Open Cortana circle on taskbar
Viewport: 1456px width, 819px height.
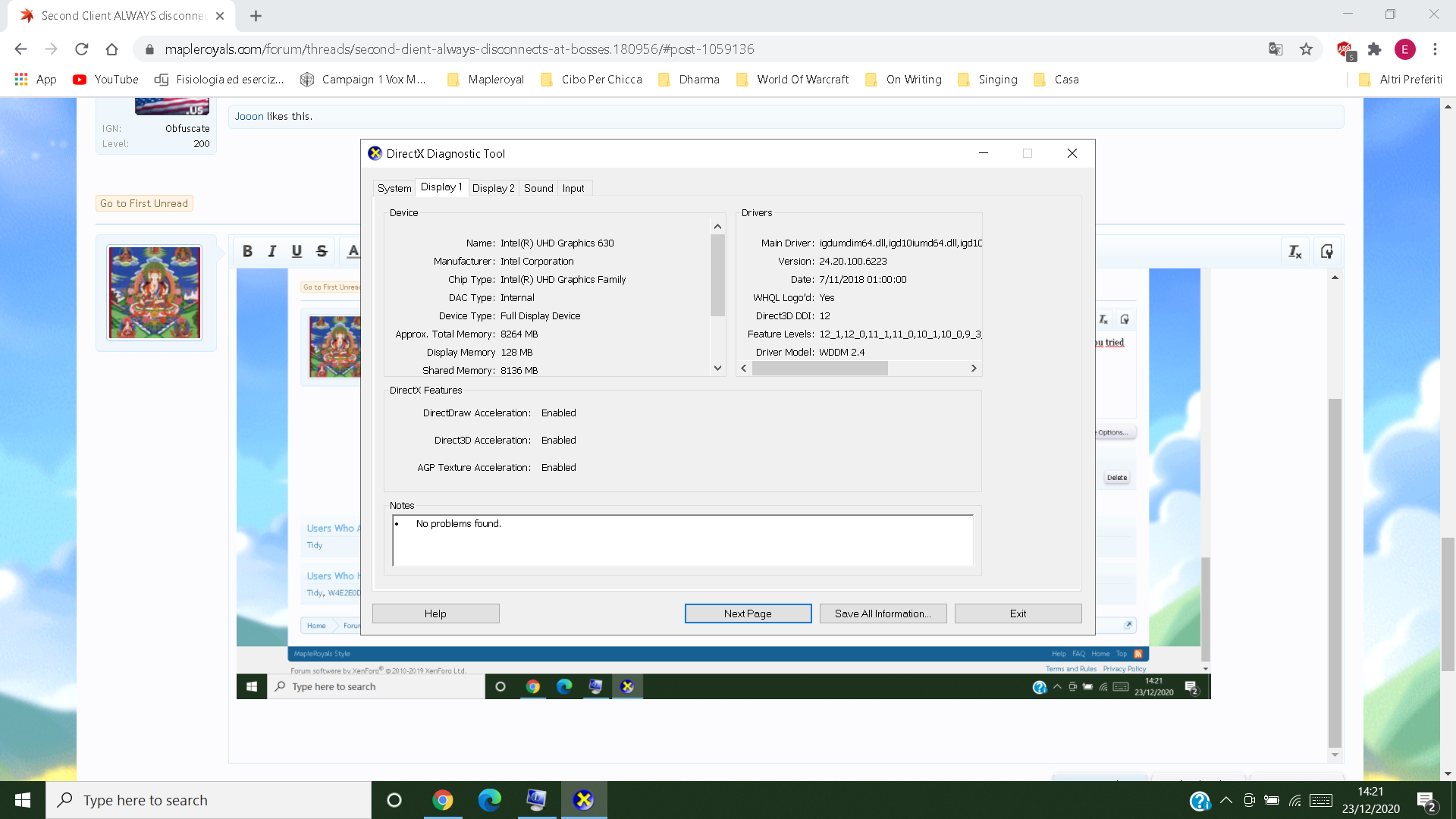click(x=394, y=800)
